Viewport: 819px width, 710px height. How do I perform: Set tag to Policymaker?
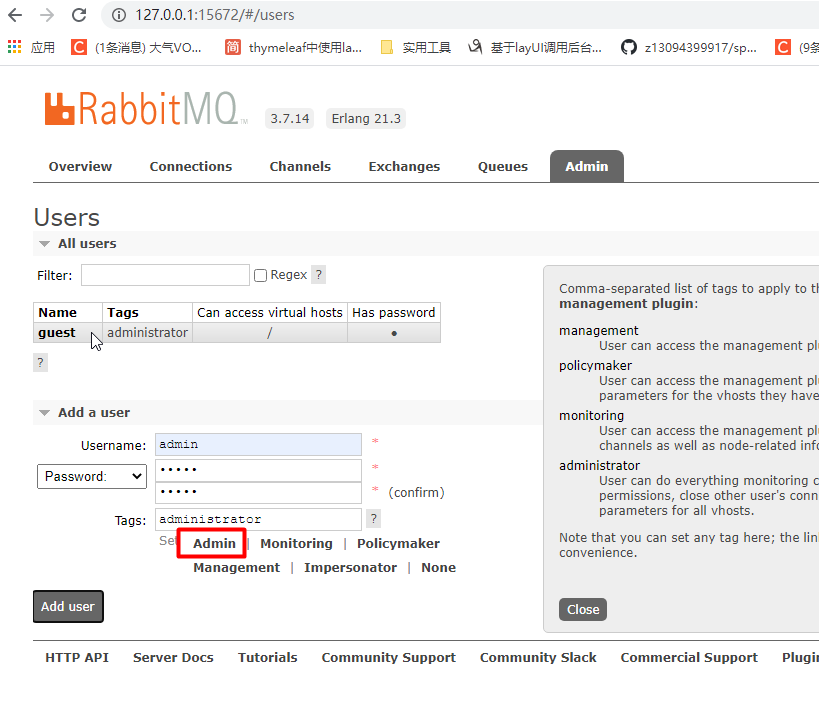coord(398,543)
